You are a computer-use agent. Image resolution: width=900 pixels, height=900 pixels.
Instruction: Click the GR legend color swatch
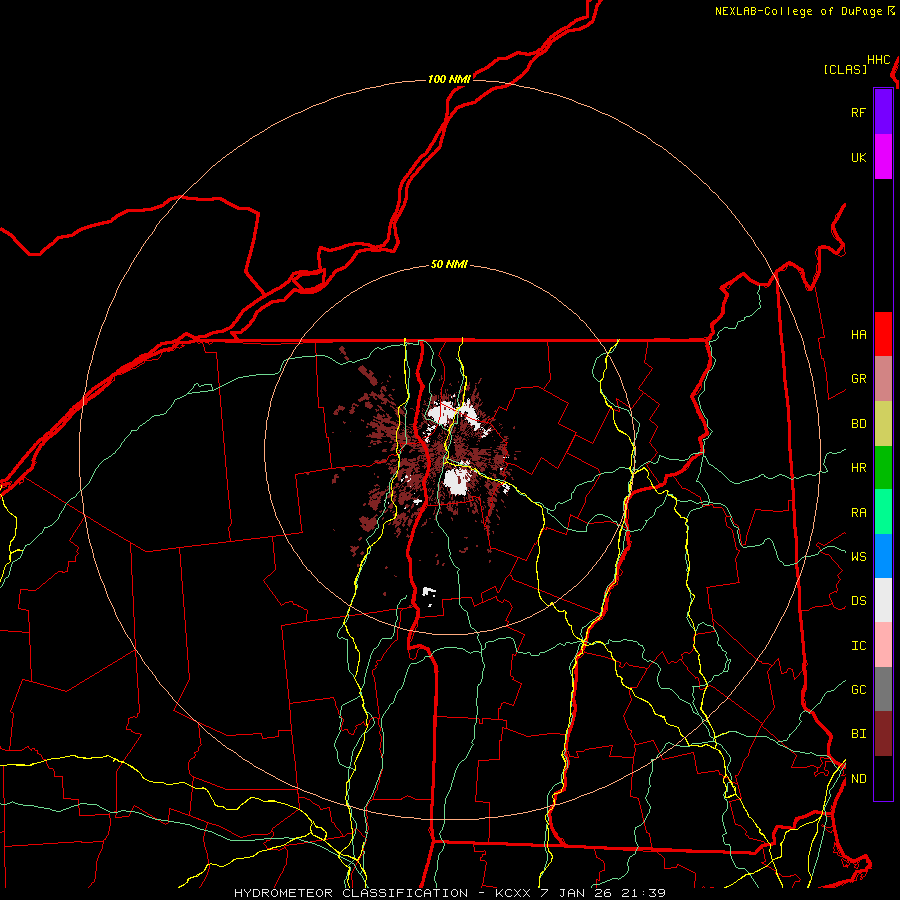click(x=883, y=378)
